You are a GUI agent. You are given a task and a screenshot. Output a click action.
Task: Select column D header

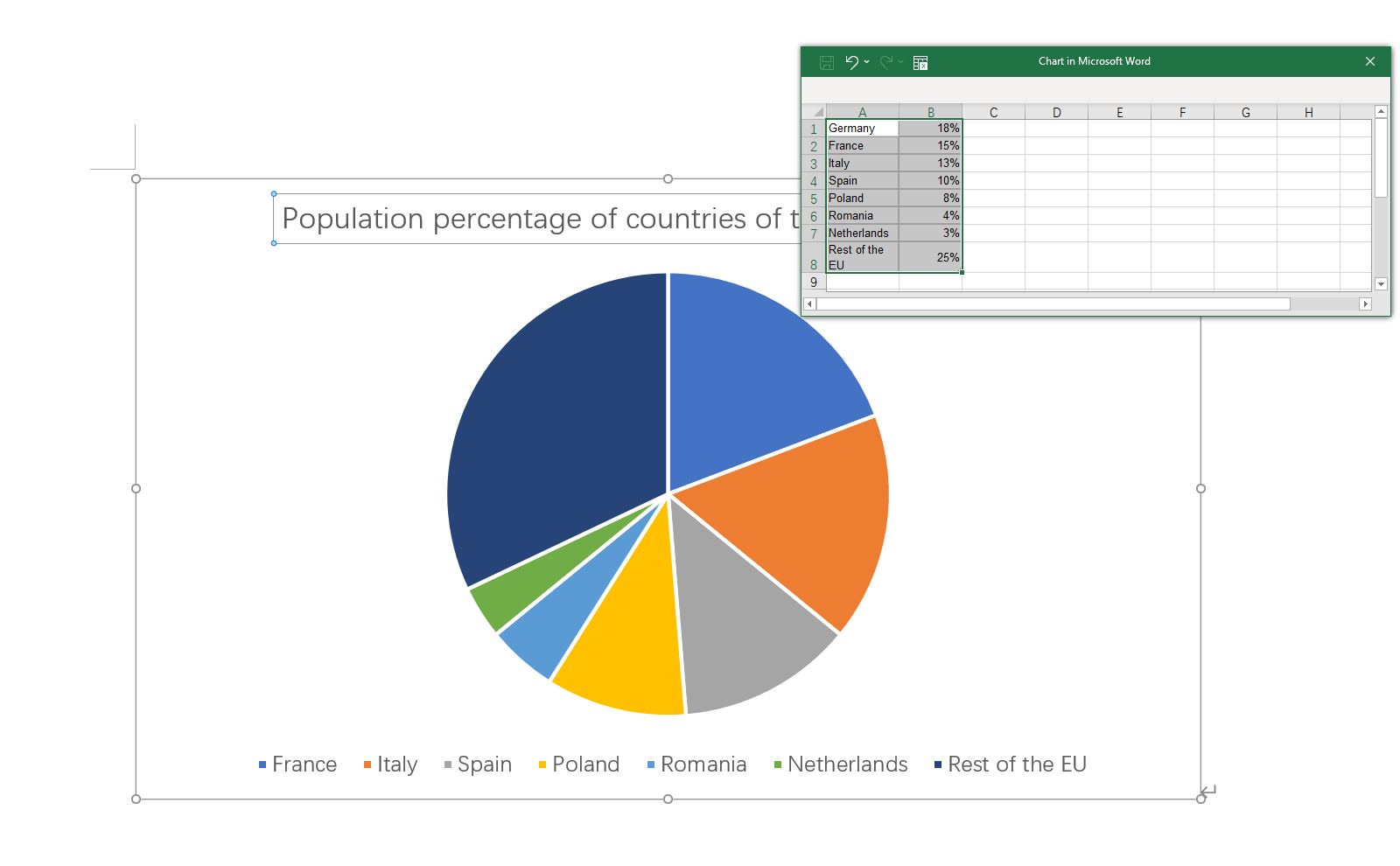pos(1057,112)
